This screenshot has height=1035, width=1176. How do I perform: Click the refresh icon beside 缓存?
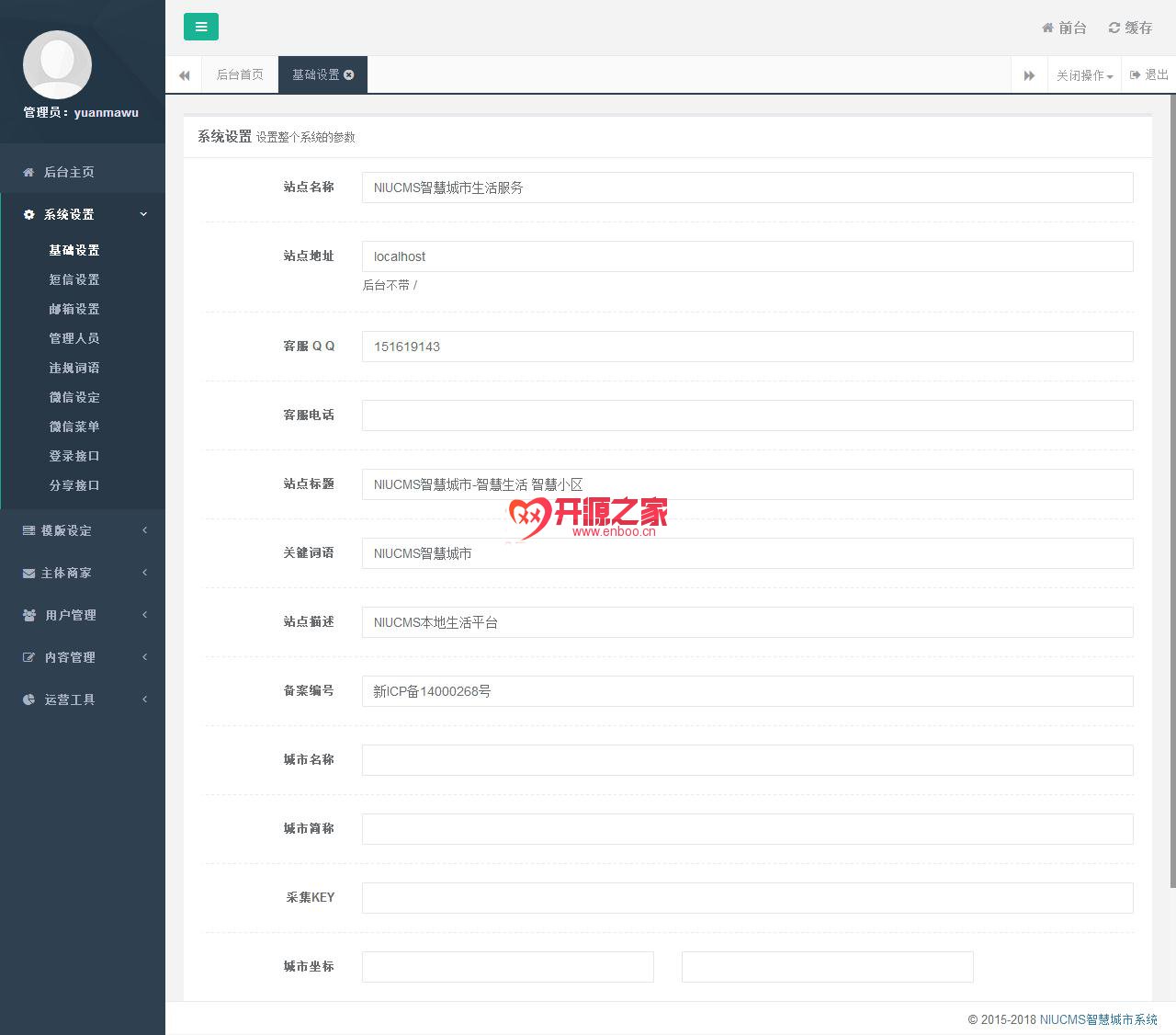[1114, 28]
